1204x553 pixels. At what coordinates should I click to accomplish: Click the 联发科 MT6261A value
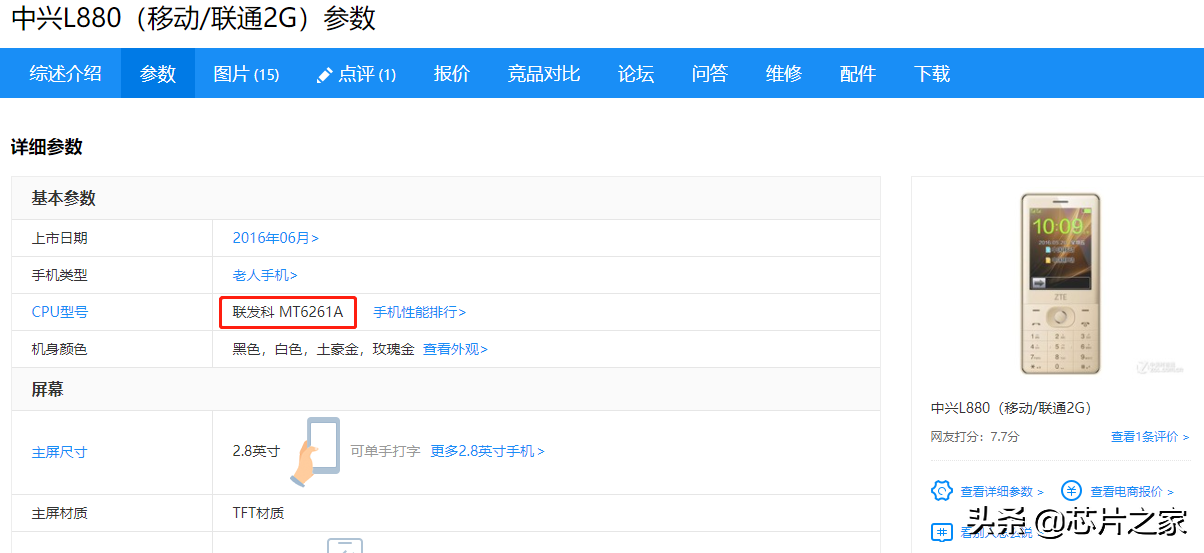point(288,312)
